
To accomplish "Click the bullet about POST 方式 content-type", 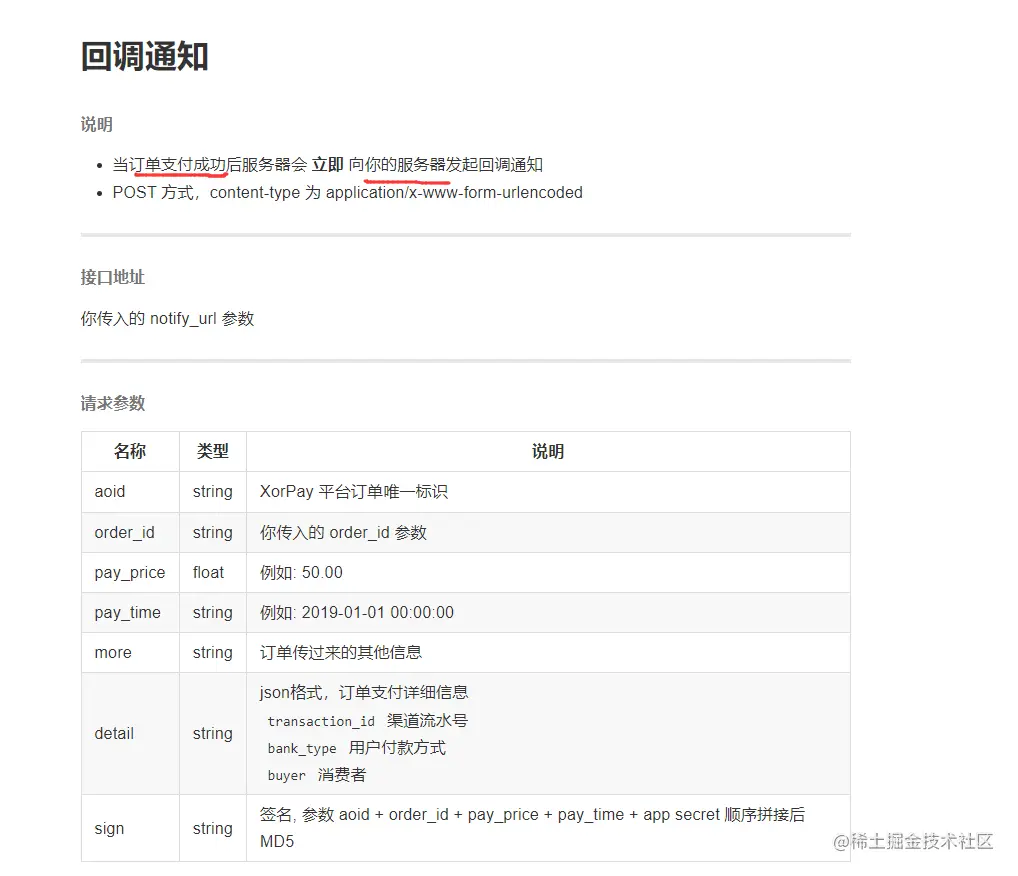I will [x=347, y=193].
